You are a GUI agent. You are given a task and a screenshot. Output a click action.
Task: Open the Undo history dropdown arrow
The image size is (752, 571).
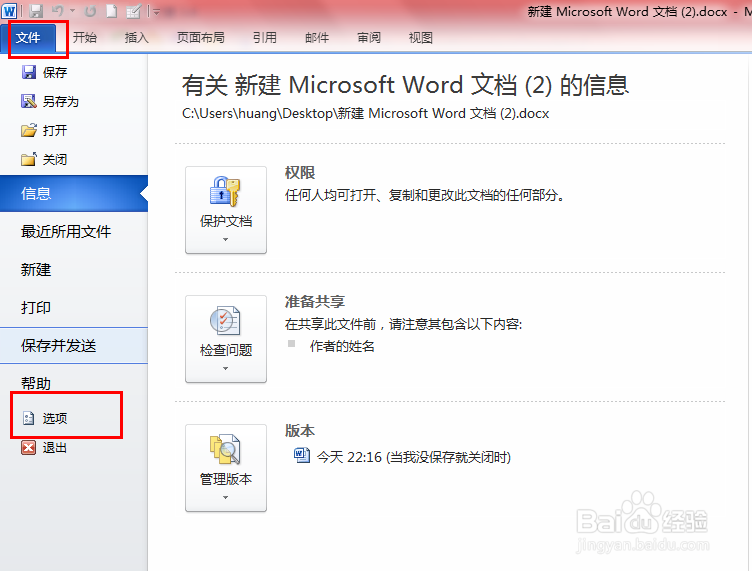72,11
